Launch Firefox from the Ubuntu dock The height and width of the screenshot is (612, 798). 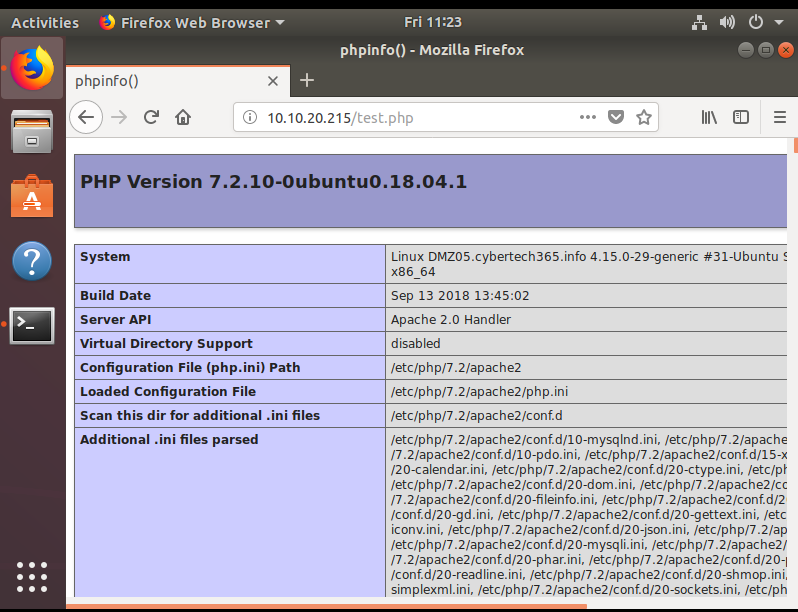tap(32, 68)
